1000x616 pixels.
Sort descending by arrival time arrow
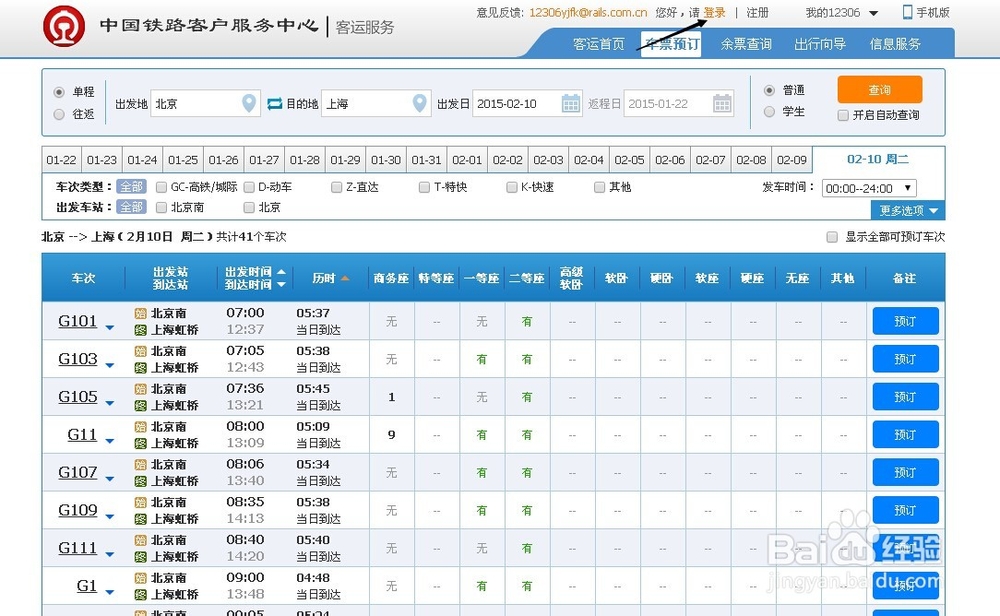coord(281,284)
